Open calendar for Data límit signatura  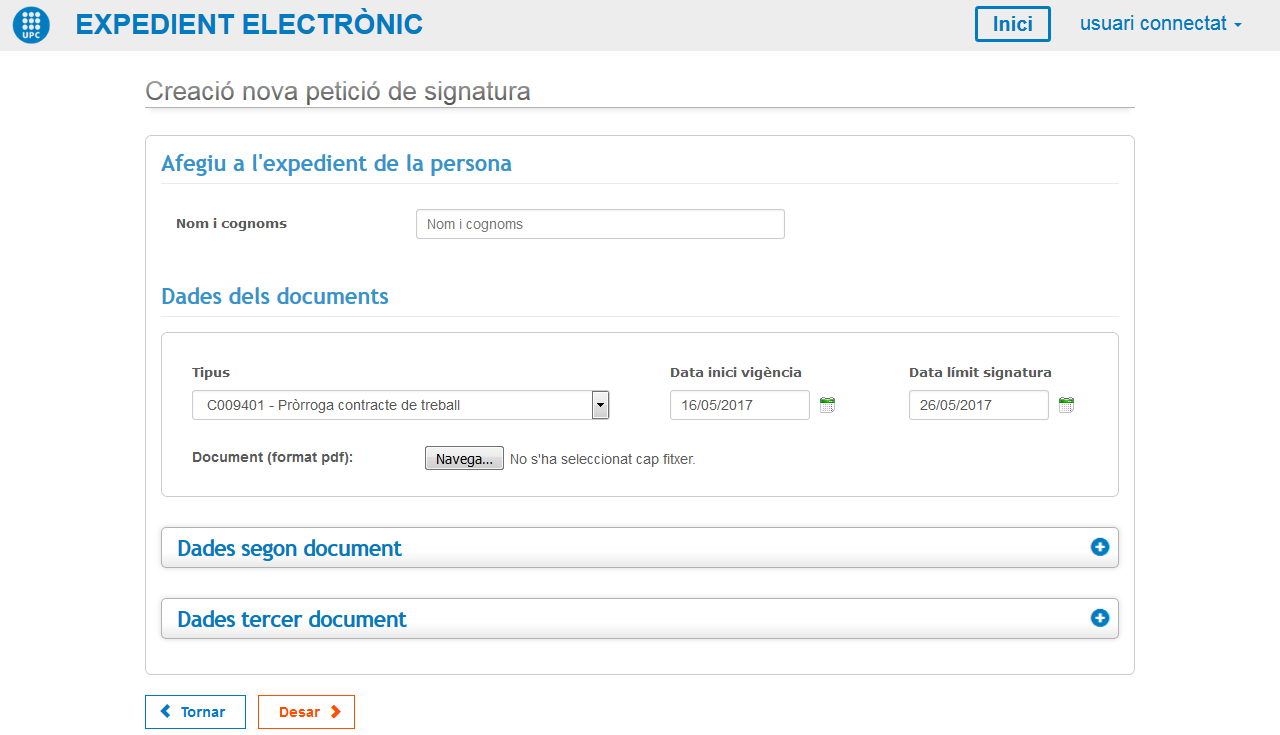point(1066,405)
